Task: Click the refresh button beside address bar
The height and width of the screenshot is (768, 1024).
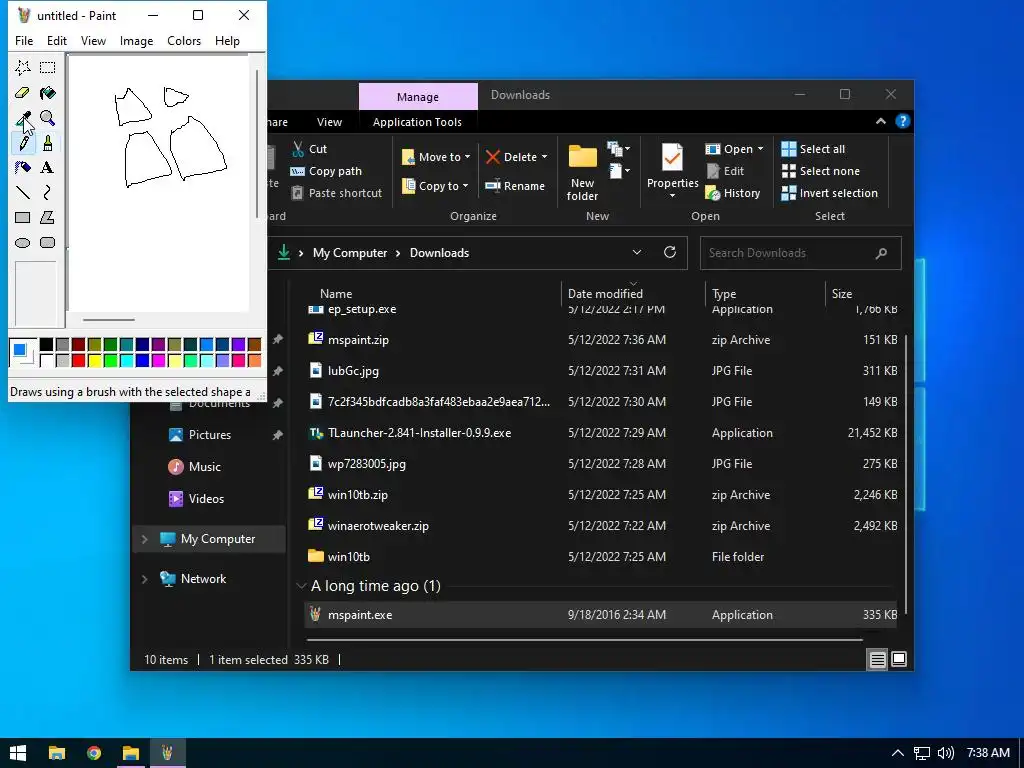Action: 670,253
